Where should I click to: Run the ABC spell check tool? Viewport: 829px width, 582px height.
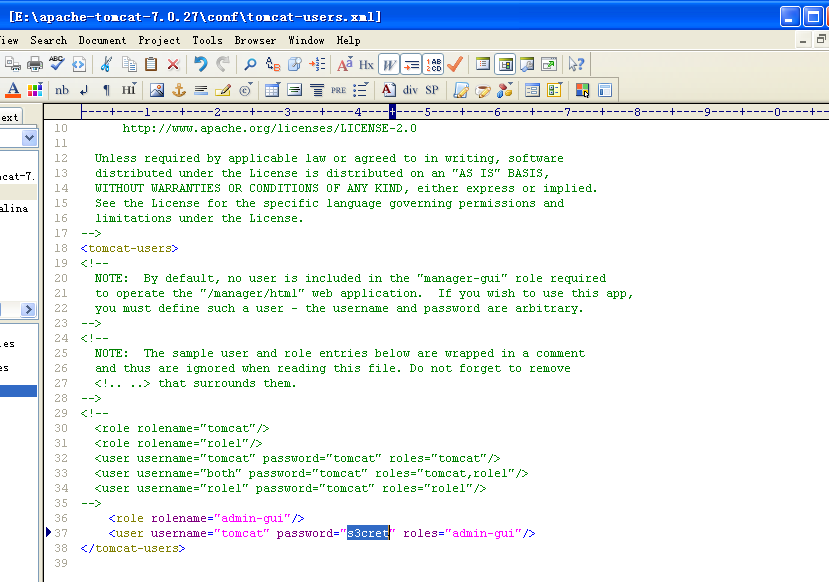pos(57,64)
